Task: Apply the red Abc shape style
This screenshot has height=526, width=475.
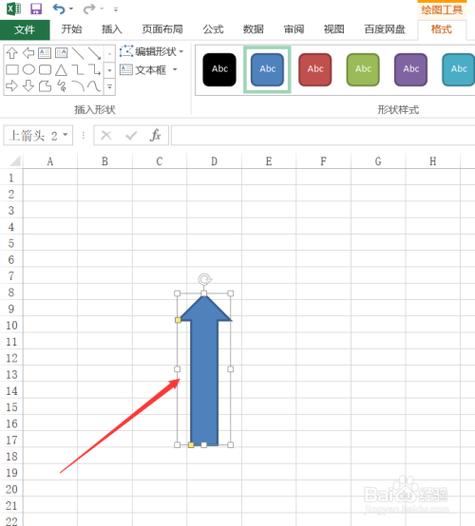Action: (315, 69)
